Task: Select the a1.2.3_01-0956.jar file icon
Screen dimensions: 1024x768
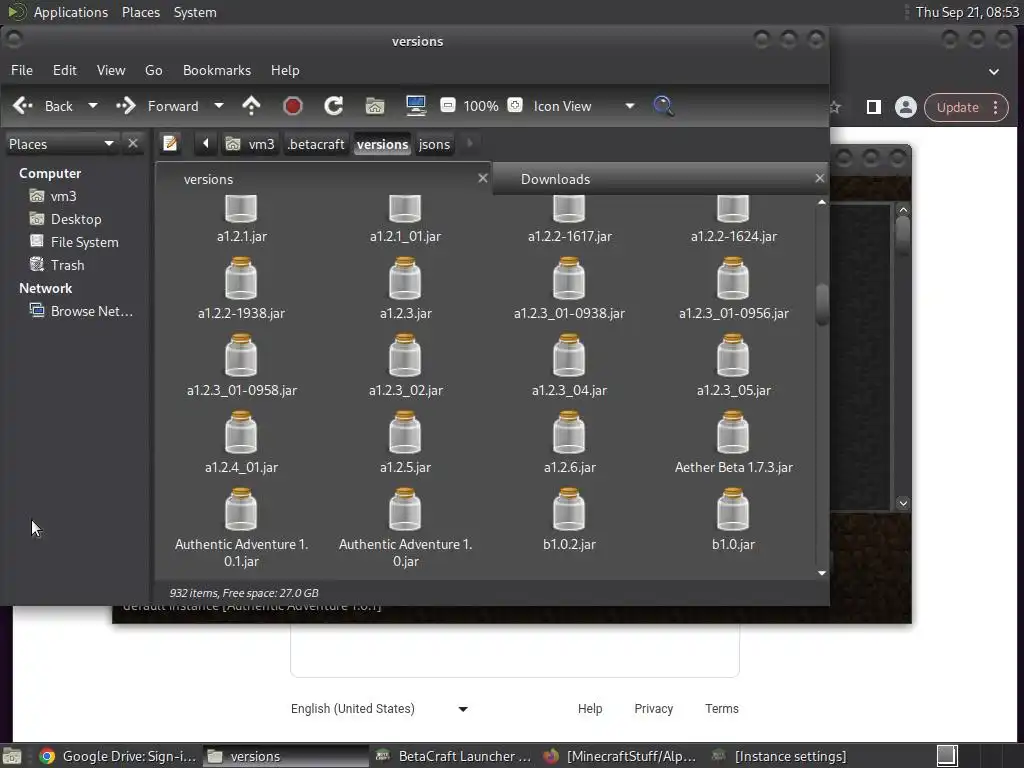Action: (733, 279)
